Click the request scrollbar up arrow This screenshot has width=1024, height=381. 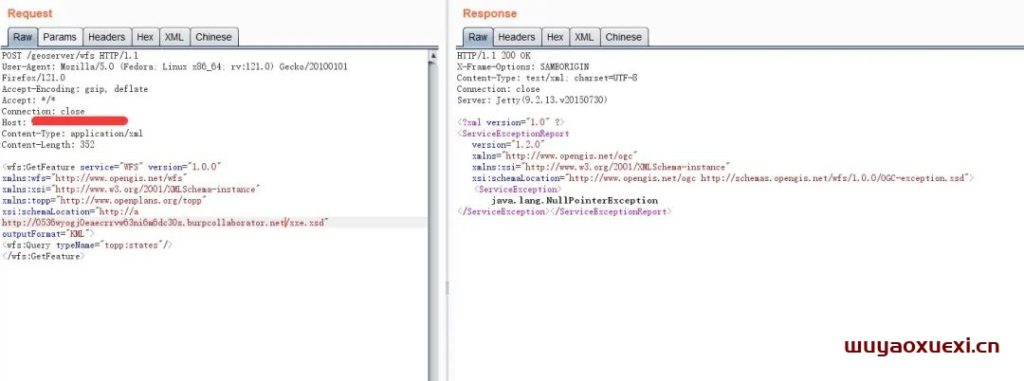tap(433, 56)
